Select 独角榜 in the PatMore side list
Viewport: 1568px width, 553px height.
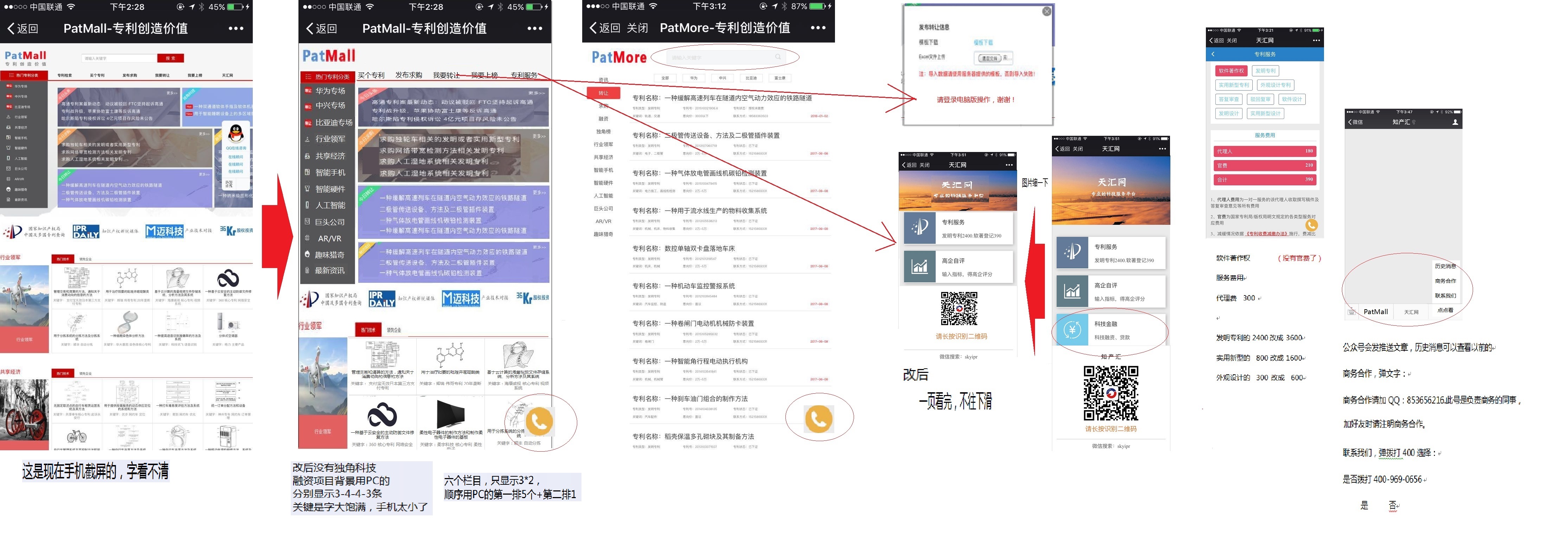[603, 132]
